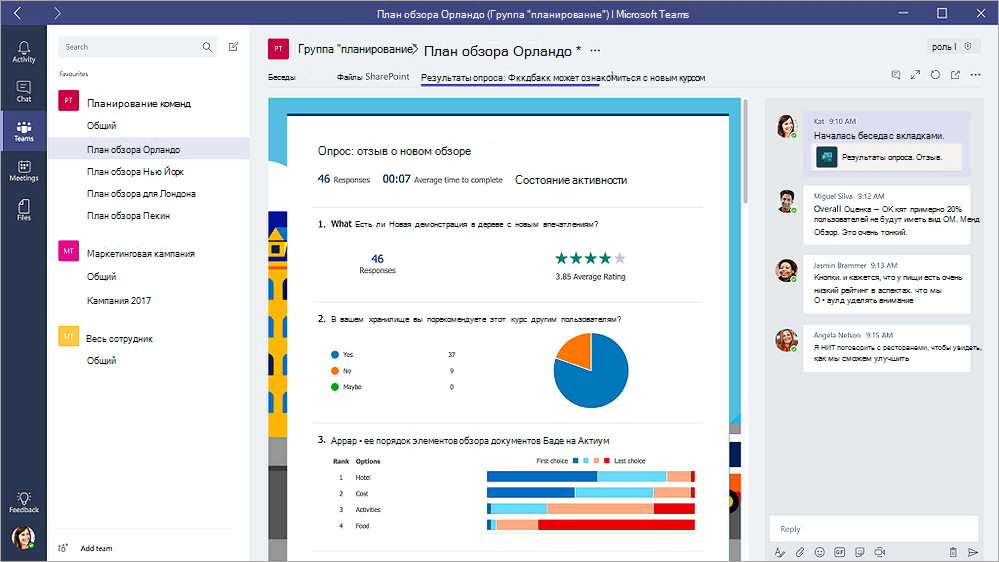Click Angela Nelson's avatar in chat
The height and width of the screenshot is (562, 999).
coord(787,340)
